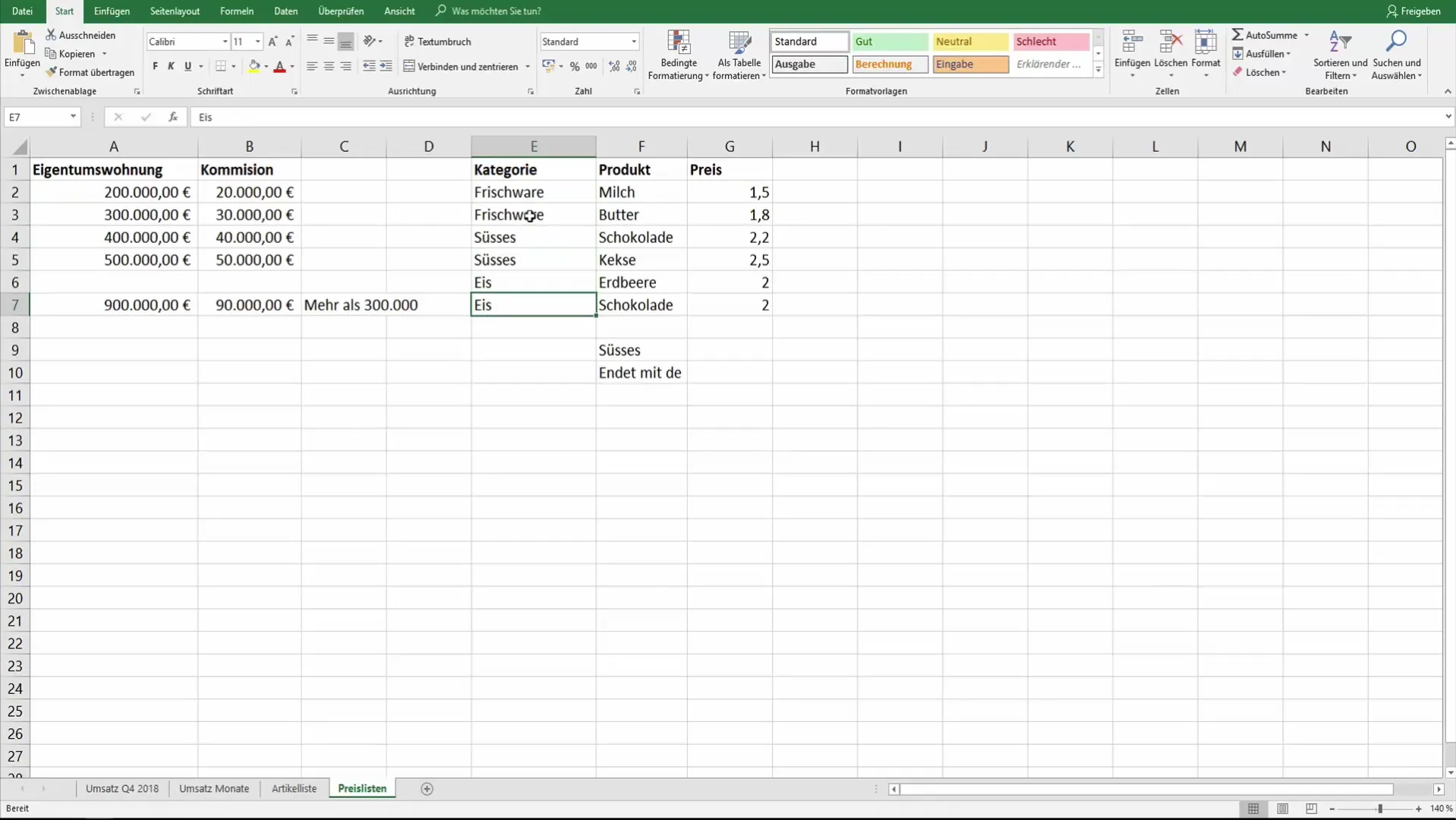The image size is (1456, 820).
Task: Open Bedingte Formatierung
Action: click(x=679, y=55)
